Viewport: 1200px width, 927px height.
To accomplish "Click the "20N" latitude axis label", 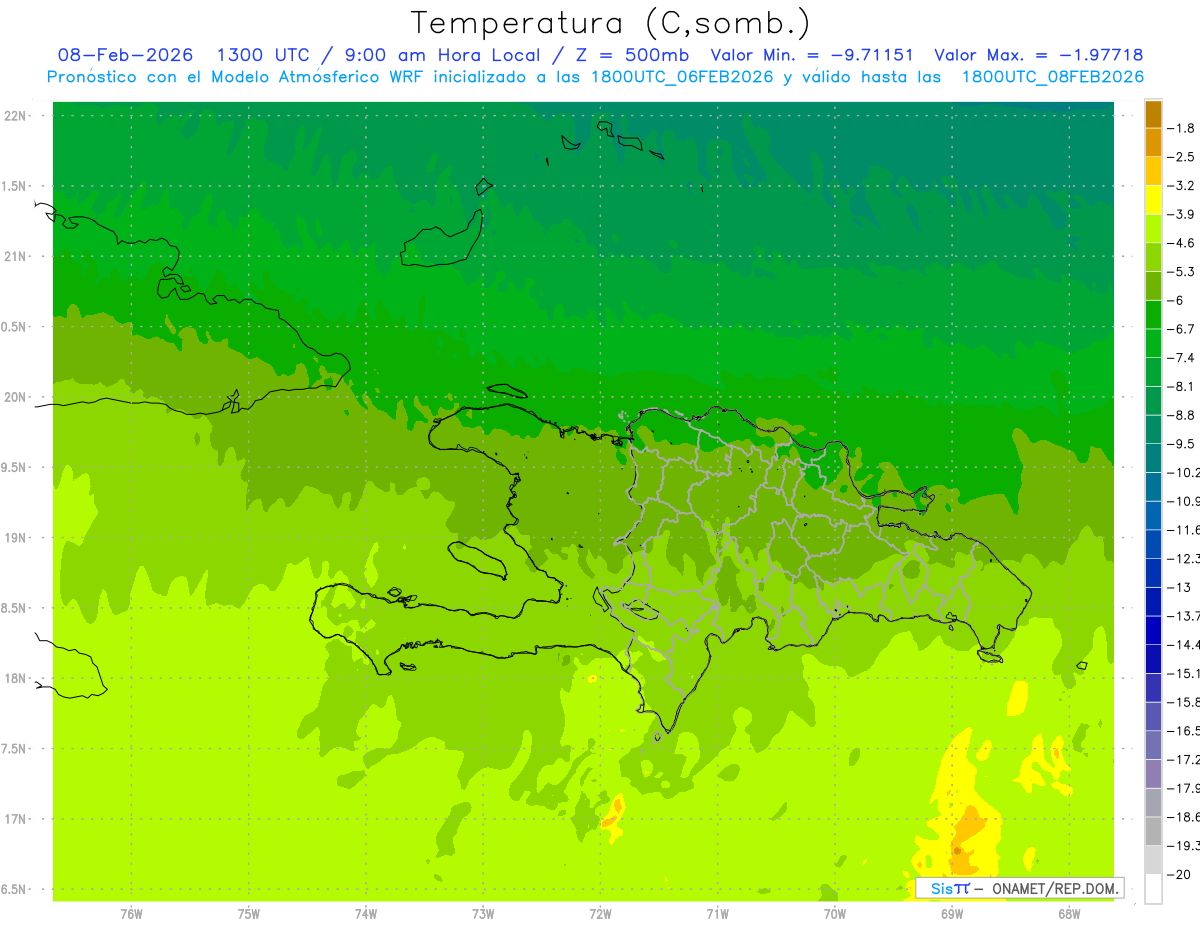I will click(x=15, y=397).
